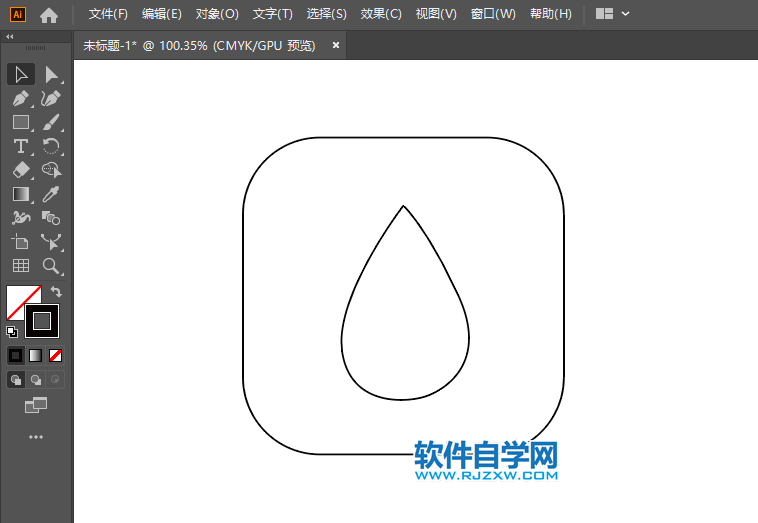Click the Home icon

[x=49, y=15]
